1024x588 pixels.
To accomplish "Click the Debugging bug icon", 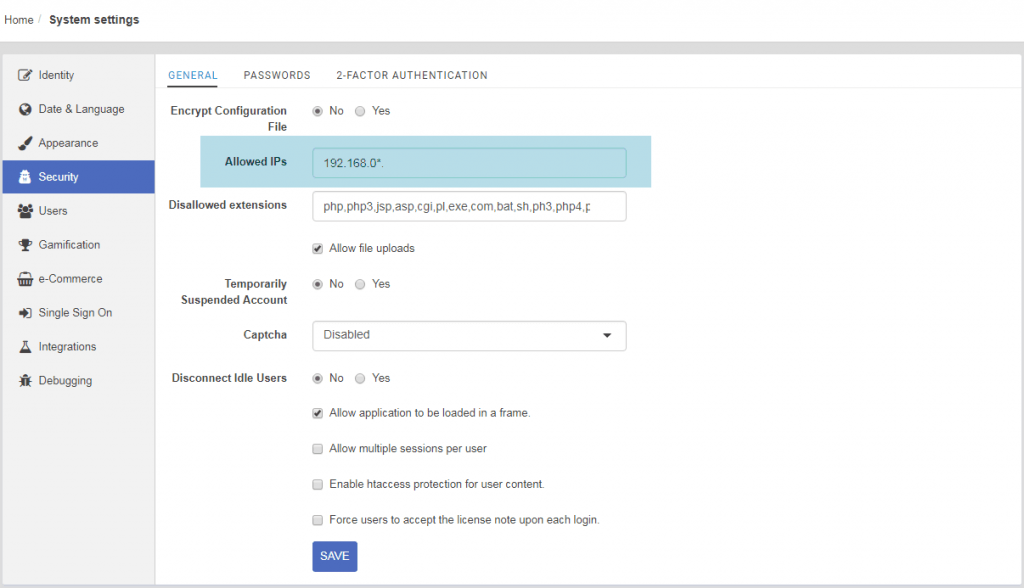I will (26, 381).
